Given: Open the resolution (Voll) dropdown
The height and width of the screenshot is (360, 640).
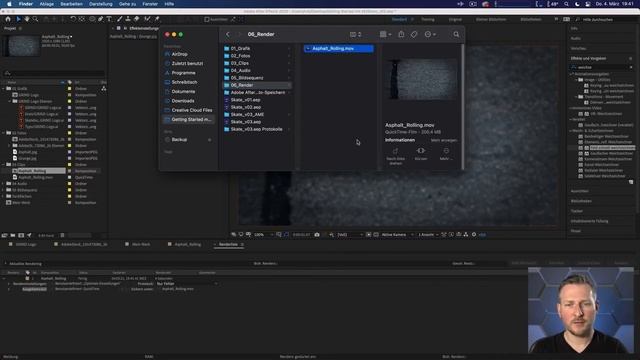Looking at the screenshot, I should 350,235.
